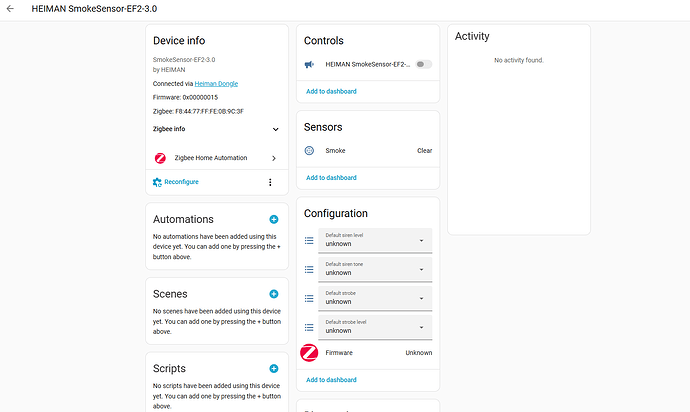
Task: Click the Zigbee icon beside Firmware
Action: [309, 353]
